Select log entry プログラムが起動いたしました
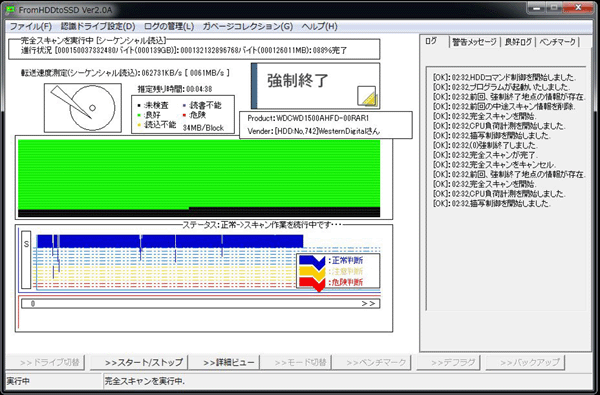 (x=501, y=87)
